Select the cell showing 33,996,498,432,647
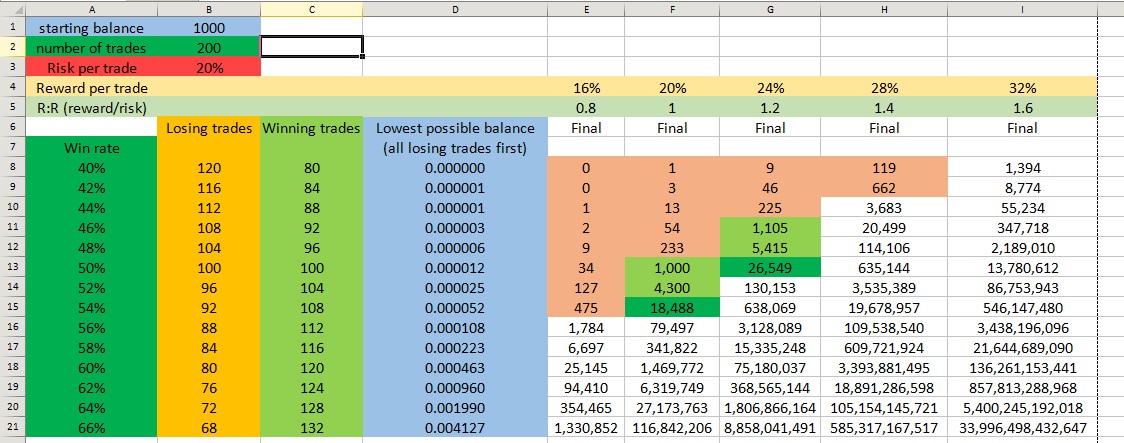Screen dimensions: 1124x443 coord(1022,428)
